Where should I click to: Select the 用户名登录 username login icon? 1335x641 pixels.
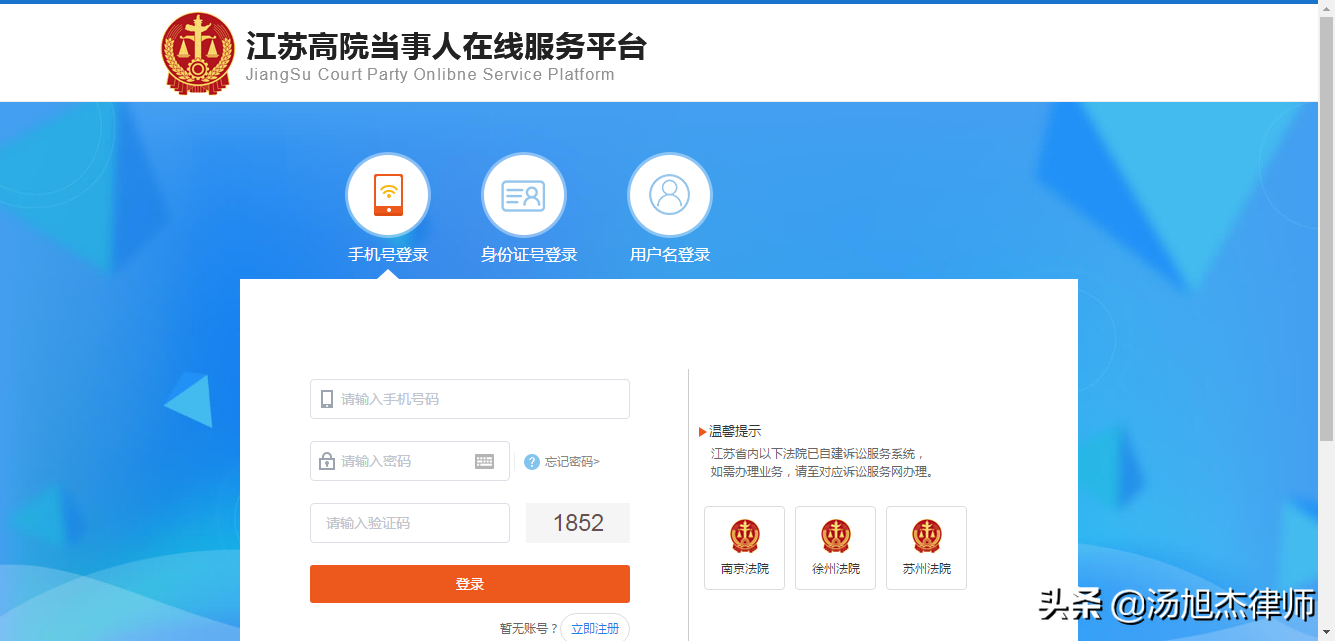669,194
